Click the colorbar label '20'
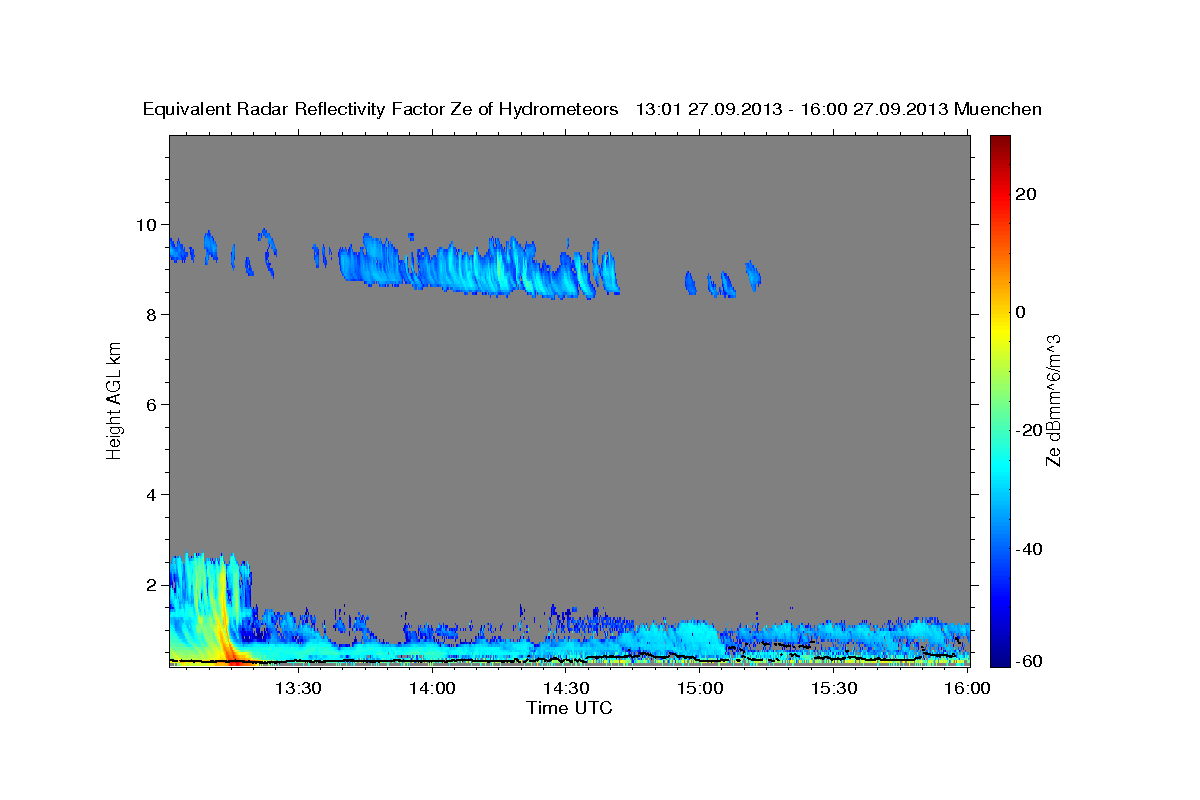 [1026, 194]
